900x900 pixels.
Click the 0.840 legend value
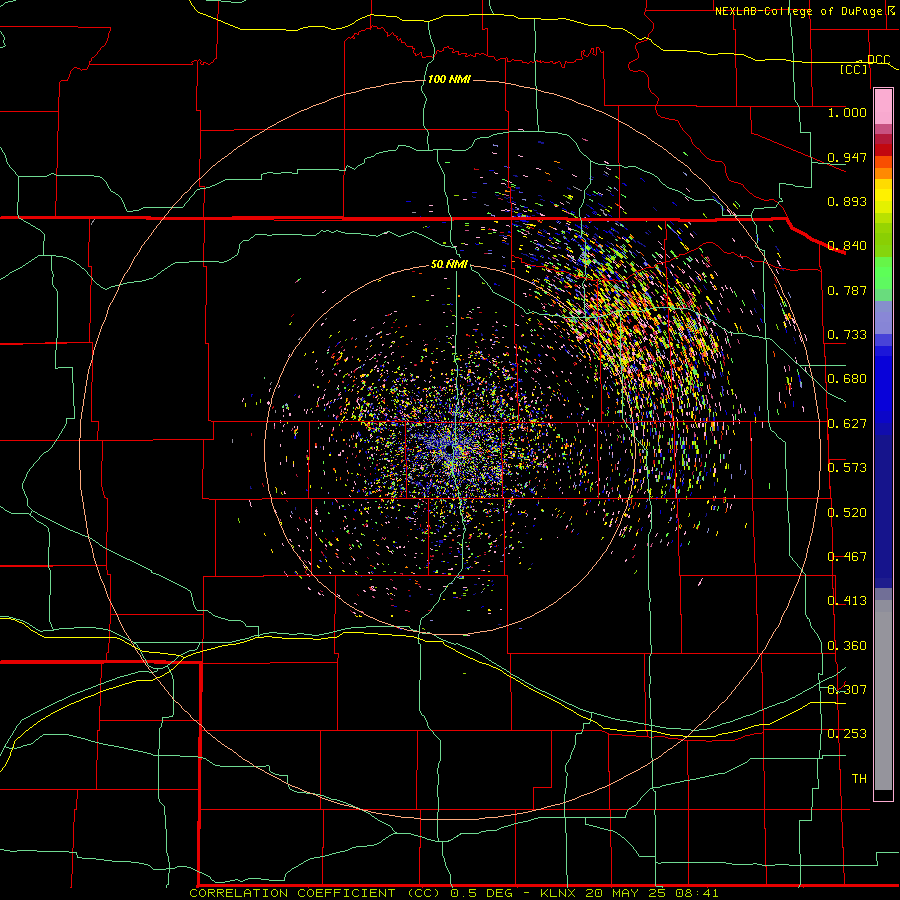coord(847,246)
